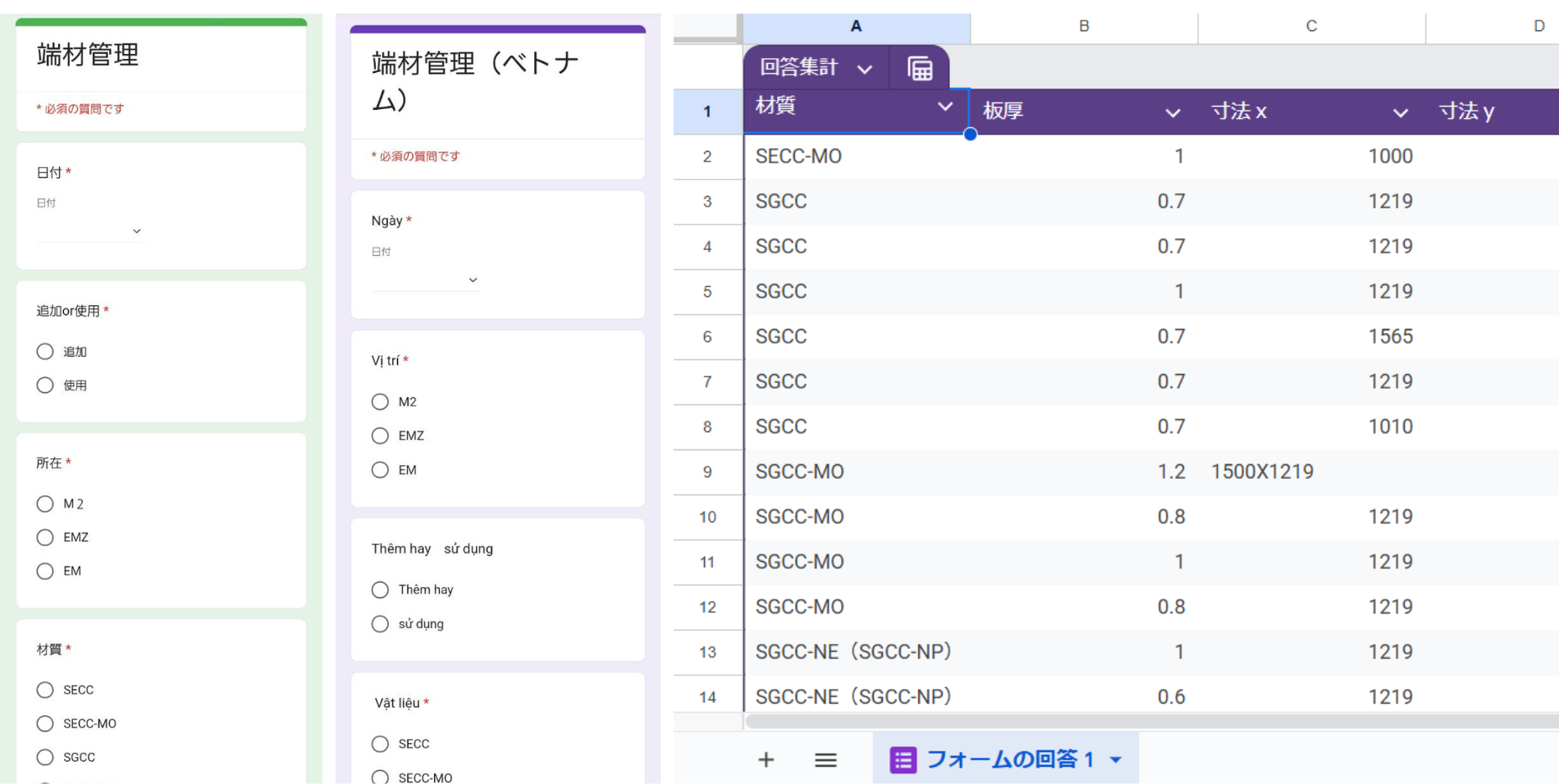This screenshot has height=784, width=1559.
Task: Open the table calculation icon beside 回答集計
Action: [920, 68]
